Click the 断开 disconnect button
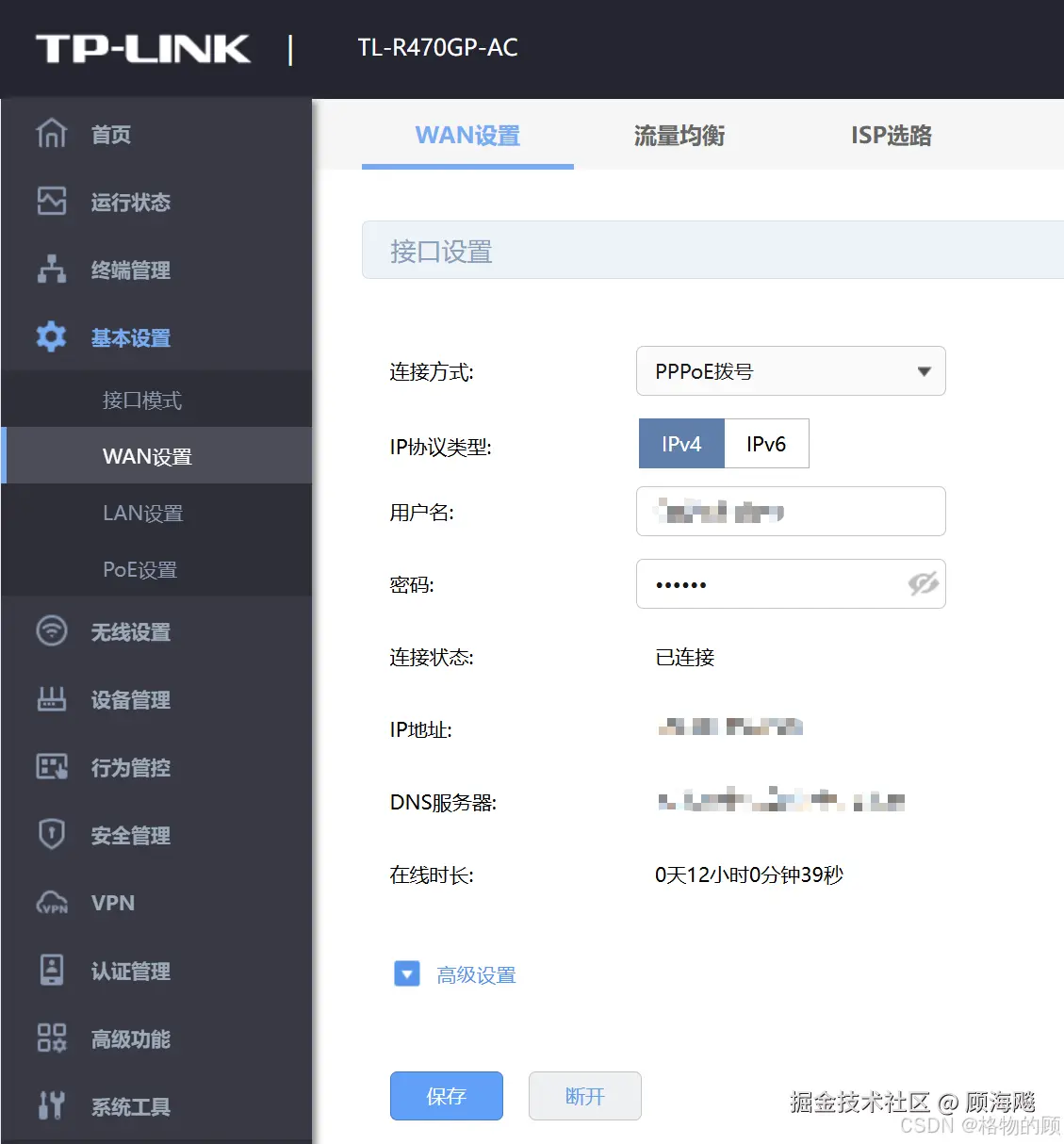1064x1144 pixels. (x=584, y=1096)
